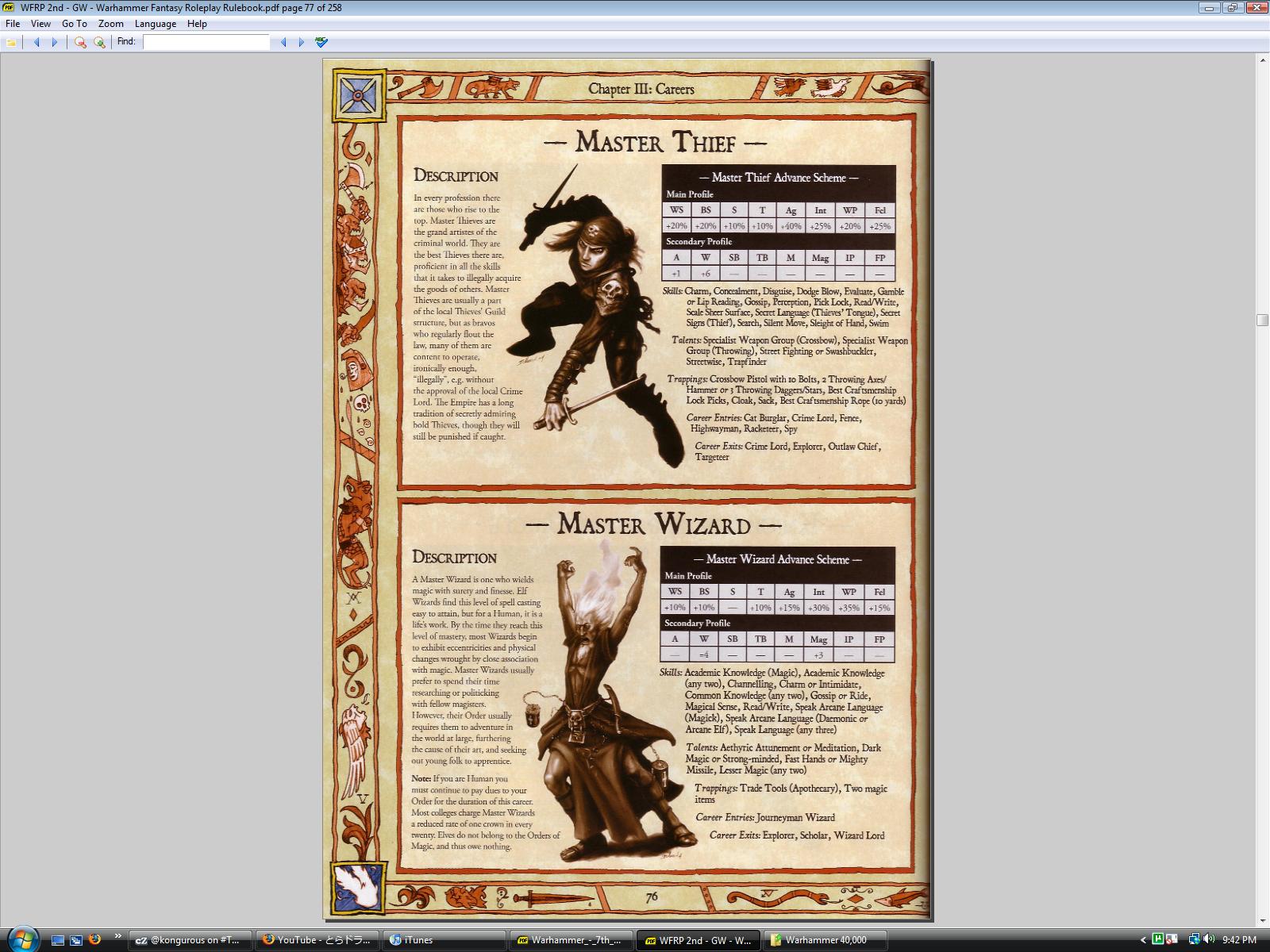1270x952 pixels.
Task: Open the Language menu
Action: (x=156, y=24)
